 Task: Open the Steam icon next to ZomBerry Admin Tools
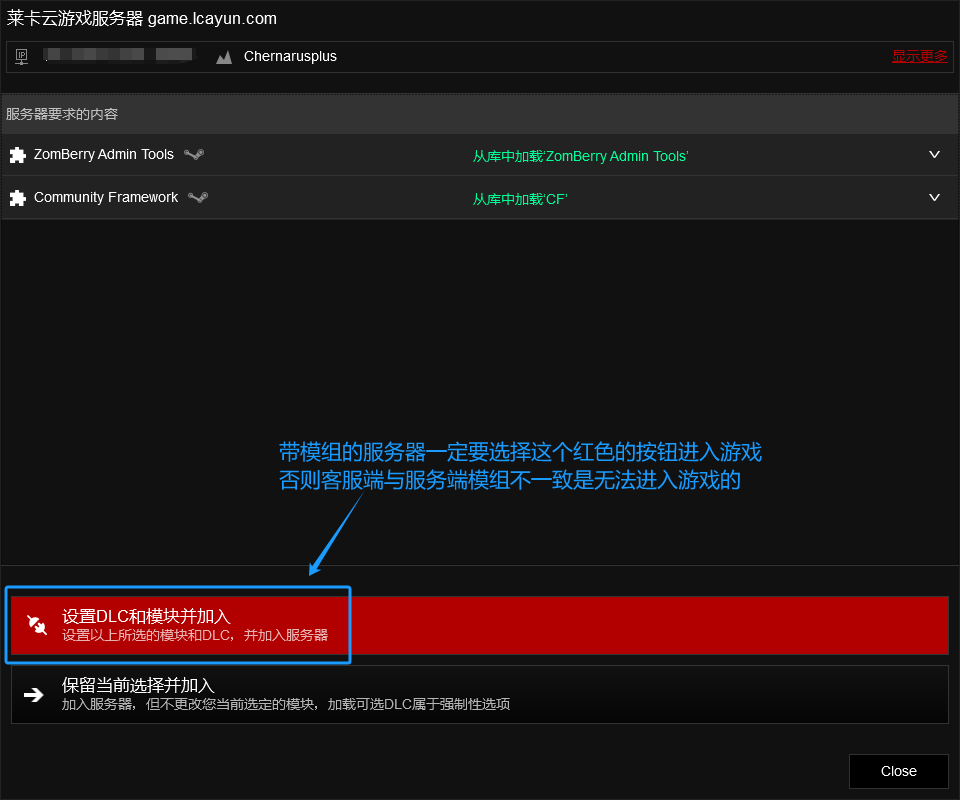(195, 155)
